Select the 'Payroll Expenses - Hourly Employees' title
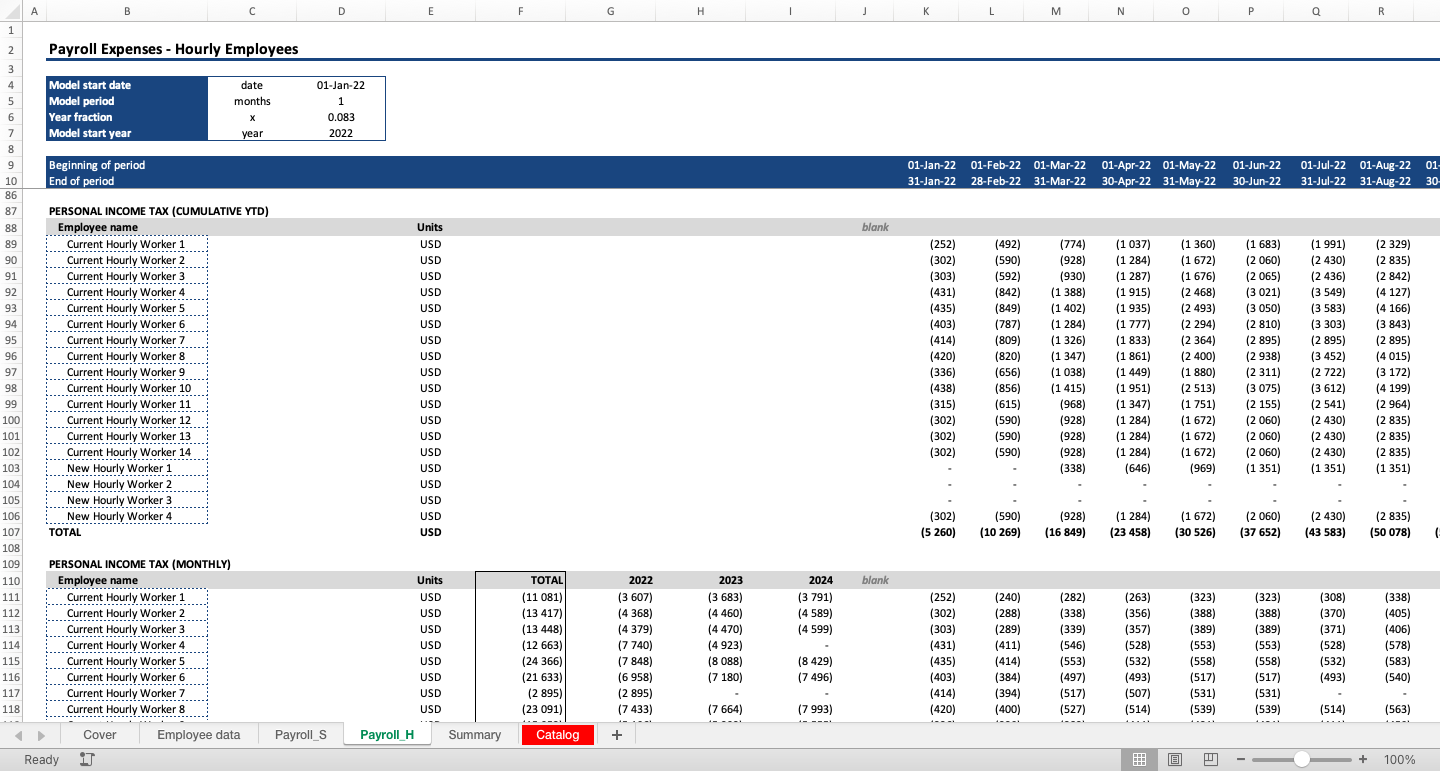1440x771 pixels. point(173,49)
